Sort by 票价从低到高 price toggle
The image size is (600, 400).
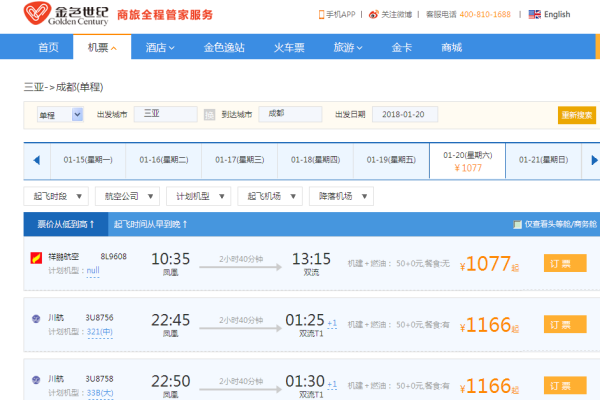click(65, 225)
